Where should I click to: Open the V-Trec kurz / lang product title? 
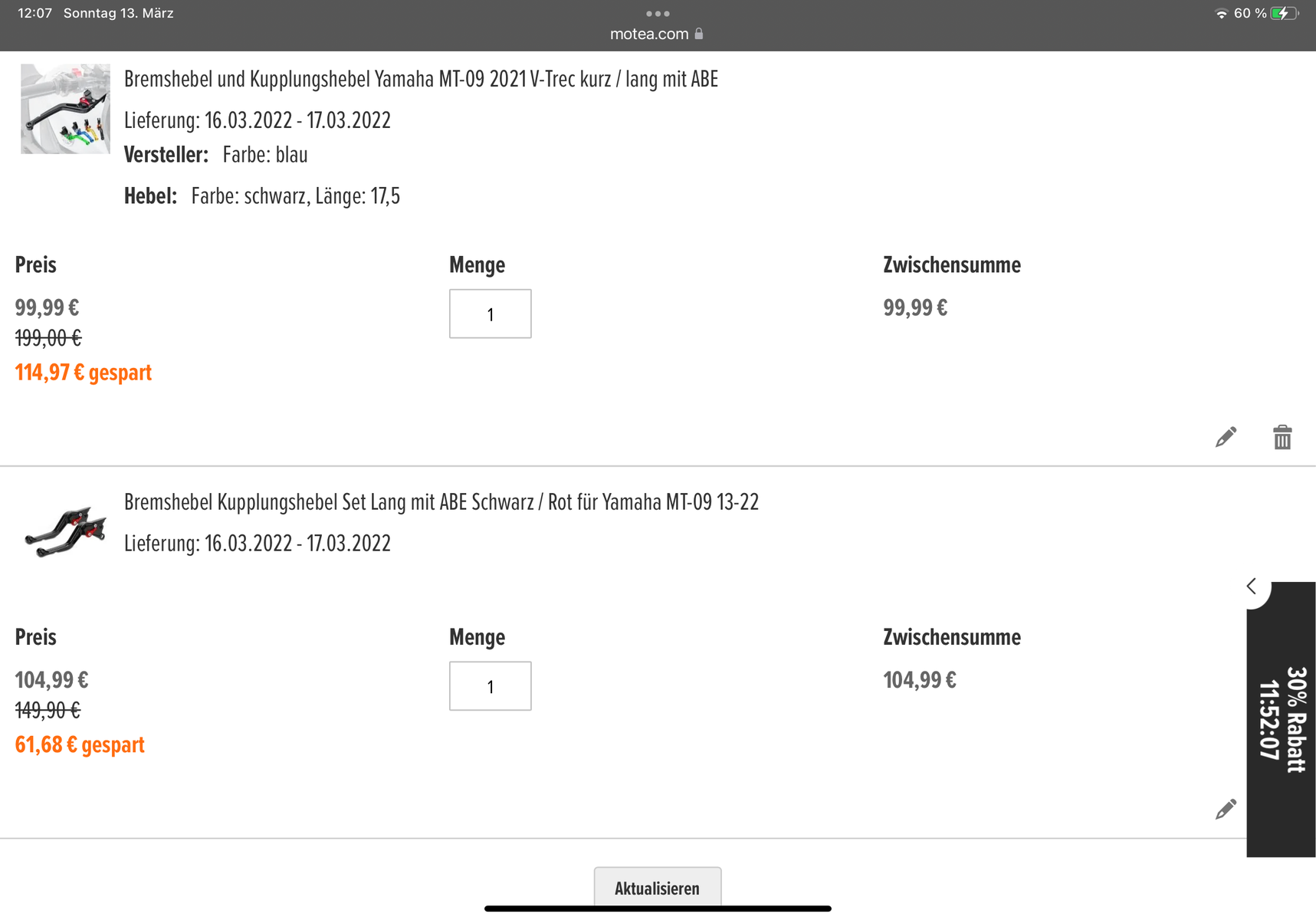[421, 79]
